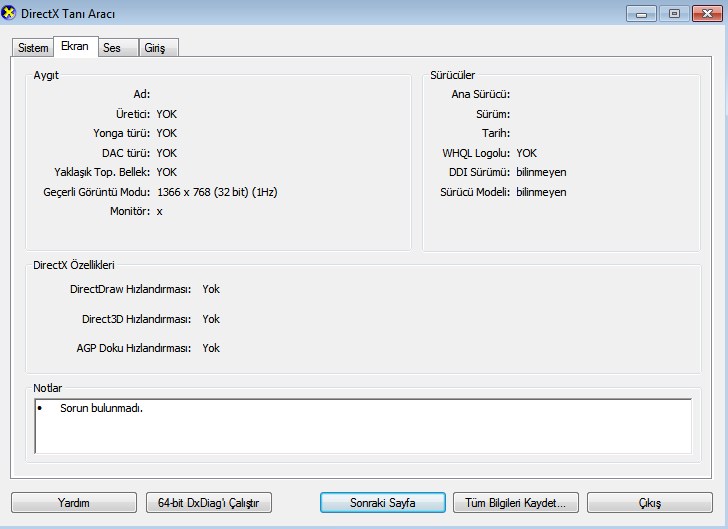Select the 'Sorun bulunmadı.' note text
The width and height of the screenshot is (728, 529).
pyautogui.click(x=101, y=408)
